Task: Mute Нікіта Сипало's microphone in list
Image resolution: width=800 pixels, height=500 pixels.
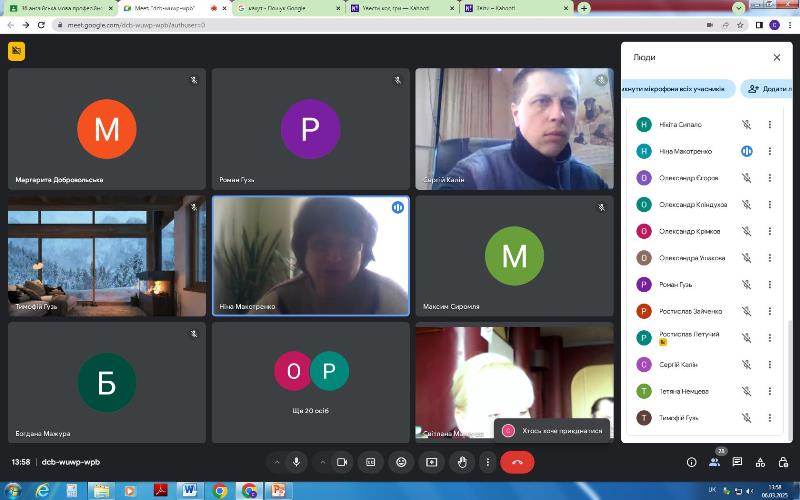Action: (x=746, y=125)
